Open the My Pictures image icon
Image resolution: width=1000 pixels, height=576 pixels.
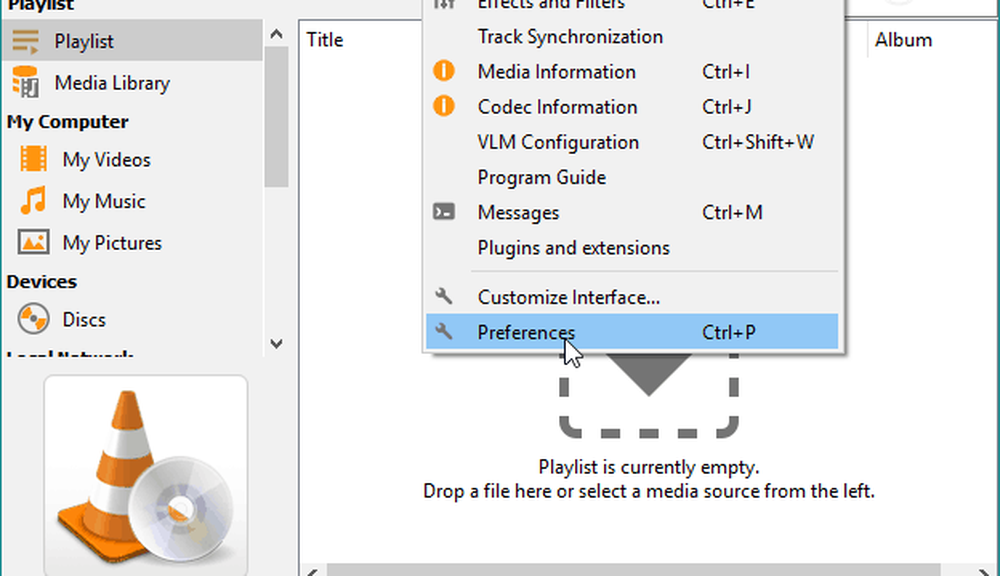[x=33, y=243]
